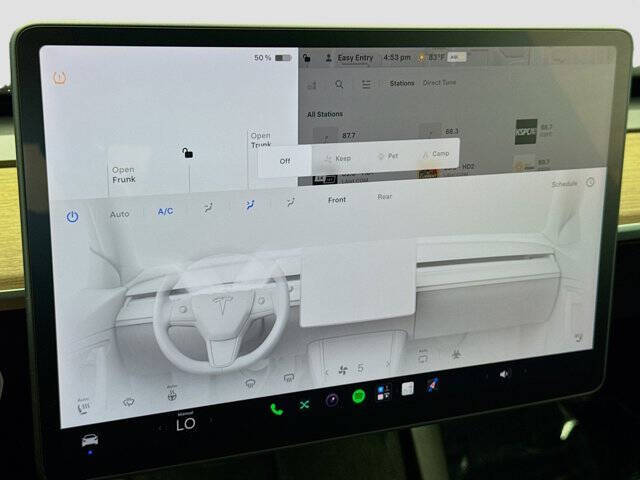Decrease fan speed with left arrow
640x480 pixels.
(326, 372)
